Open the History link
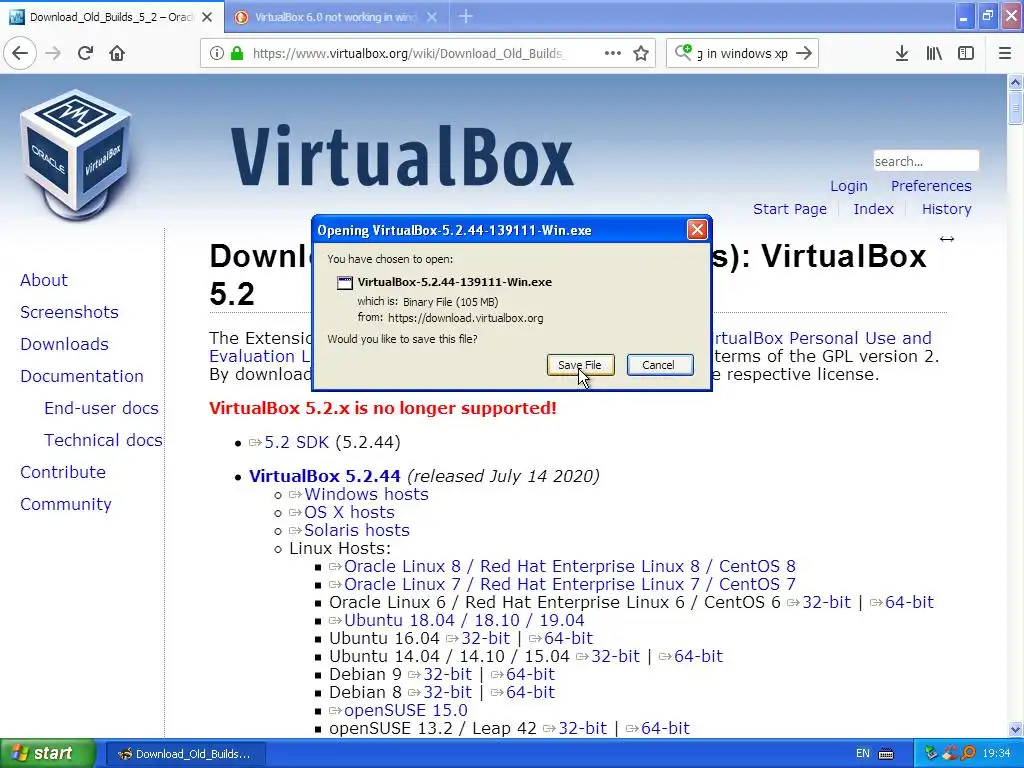1024x768 pixels. pyautogui.click(x=946, y=209)
